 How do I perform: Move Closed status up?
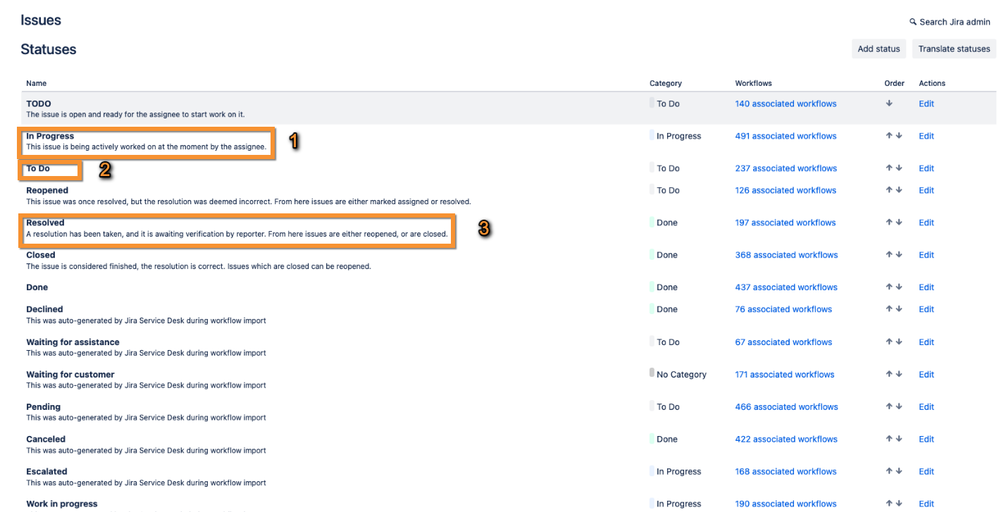(889, 255)
